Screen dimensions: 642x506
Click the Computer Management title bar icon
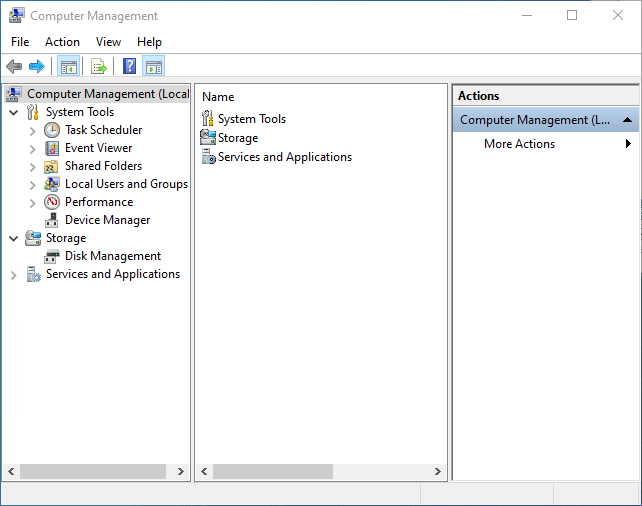pyautogui.click(x=17, y=16)
